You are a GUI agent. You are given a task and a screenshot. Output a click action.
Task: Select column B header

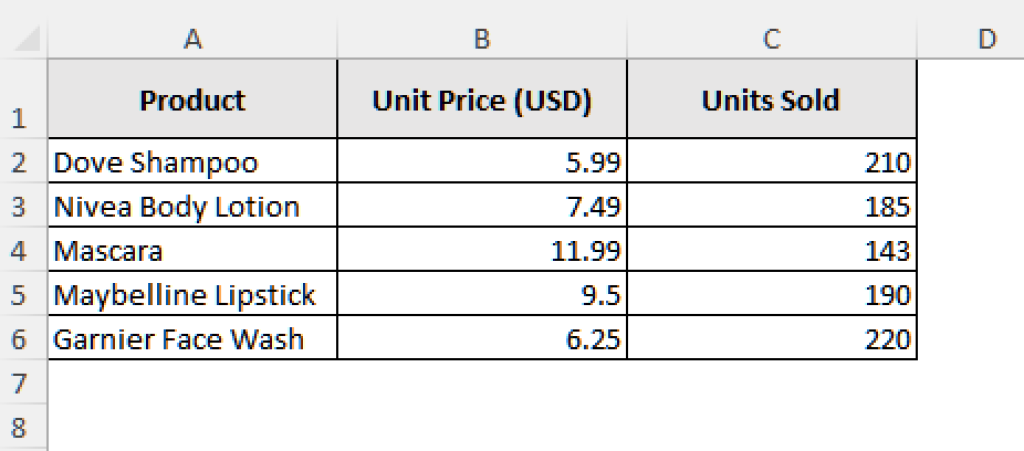pos(482,39)
